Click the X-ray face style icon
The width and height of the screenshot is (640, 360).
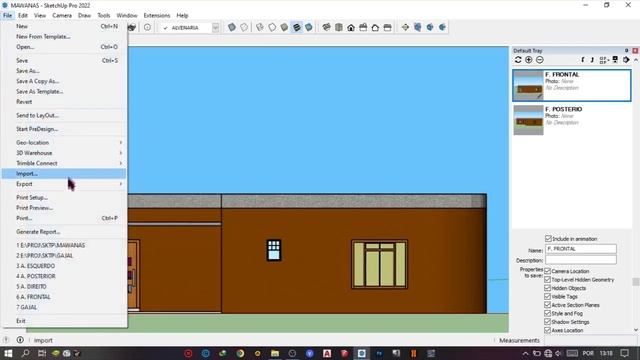point(232,27)
